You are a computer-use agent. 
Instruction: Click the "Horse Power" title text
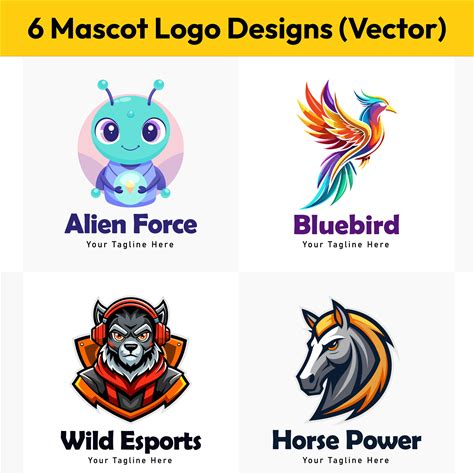(347, 441)
